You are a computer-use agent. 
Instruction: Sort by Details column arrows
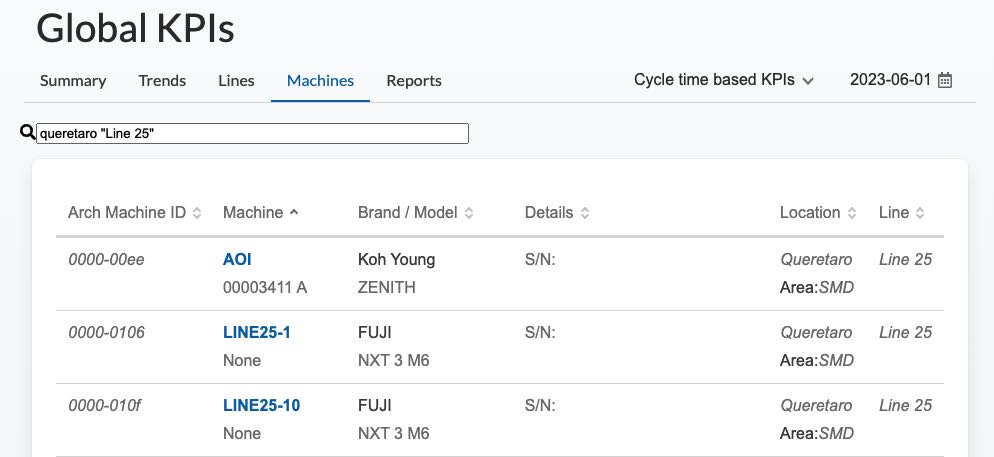coord(585,213)
